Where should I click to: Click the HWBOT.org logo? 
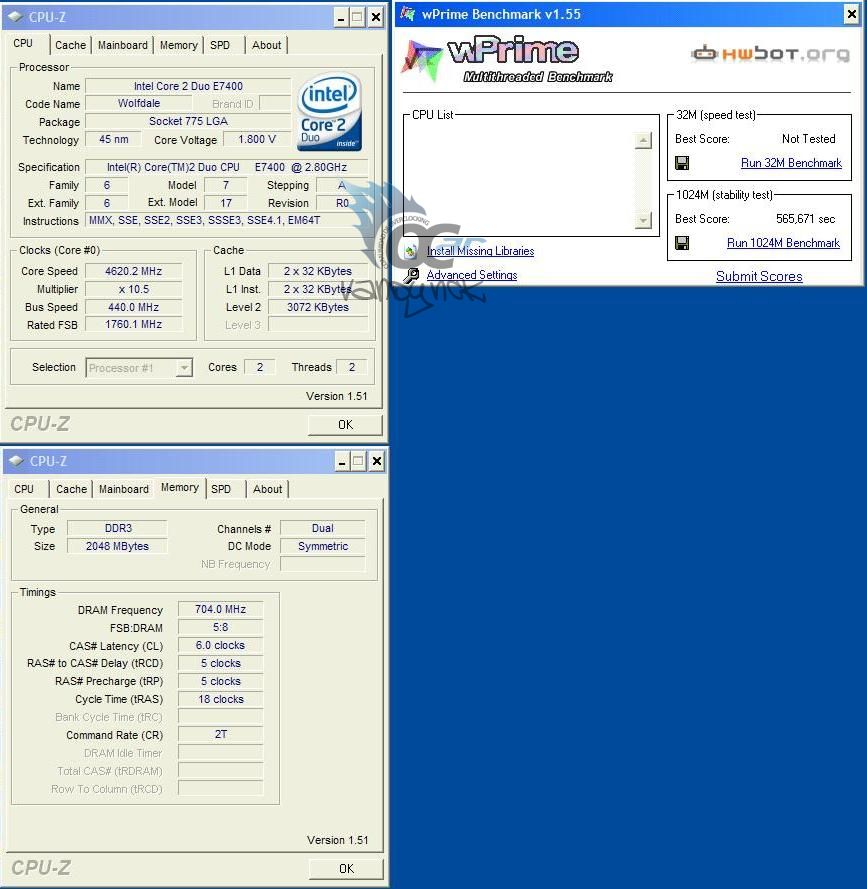pyautogui.click(x=770, y=53)
